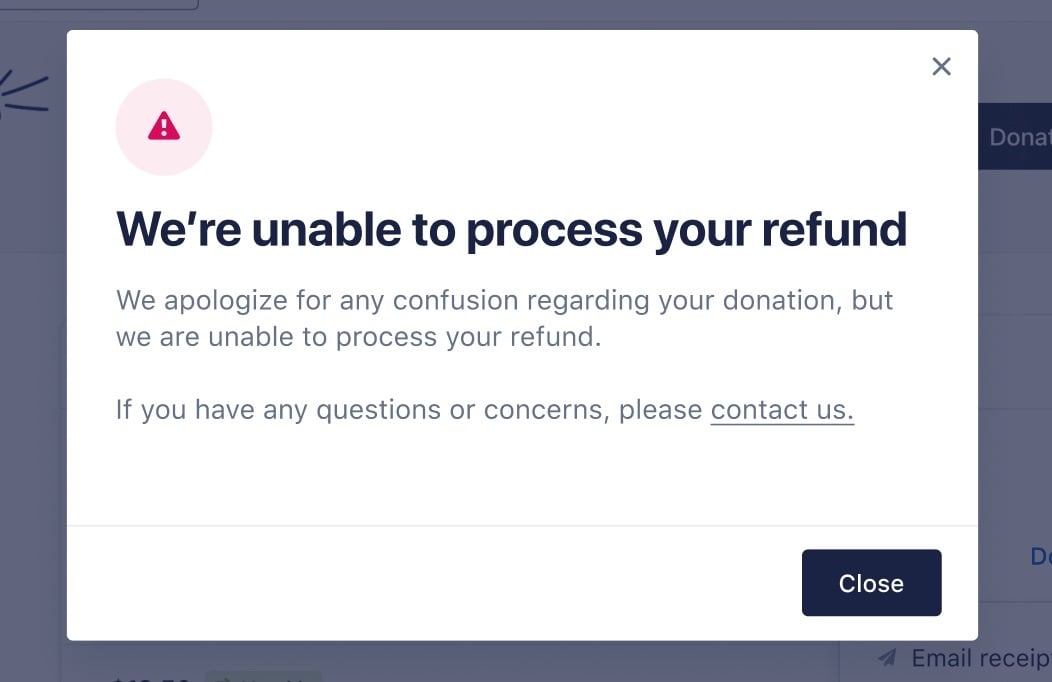This screenshot has height=682, width=1052.
Task: Click the blue link at the right edge
Action: [1041, 556]
